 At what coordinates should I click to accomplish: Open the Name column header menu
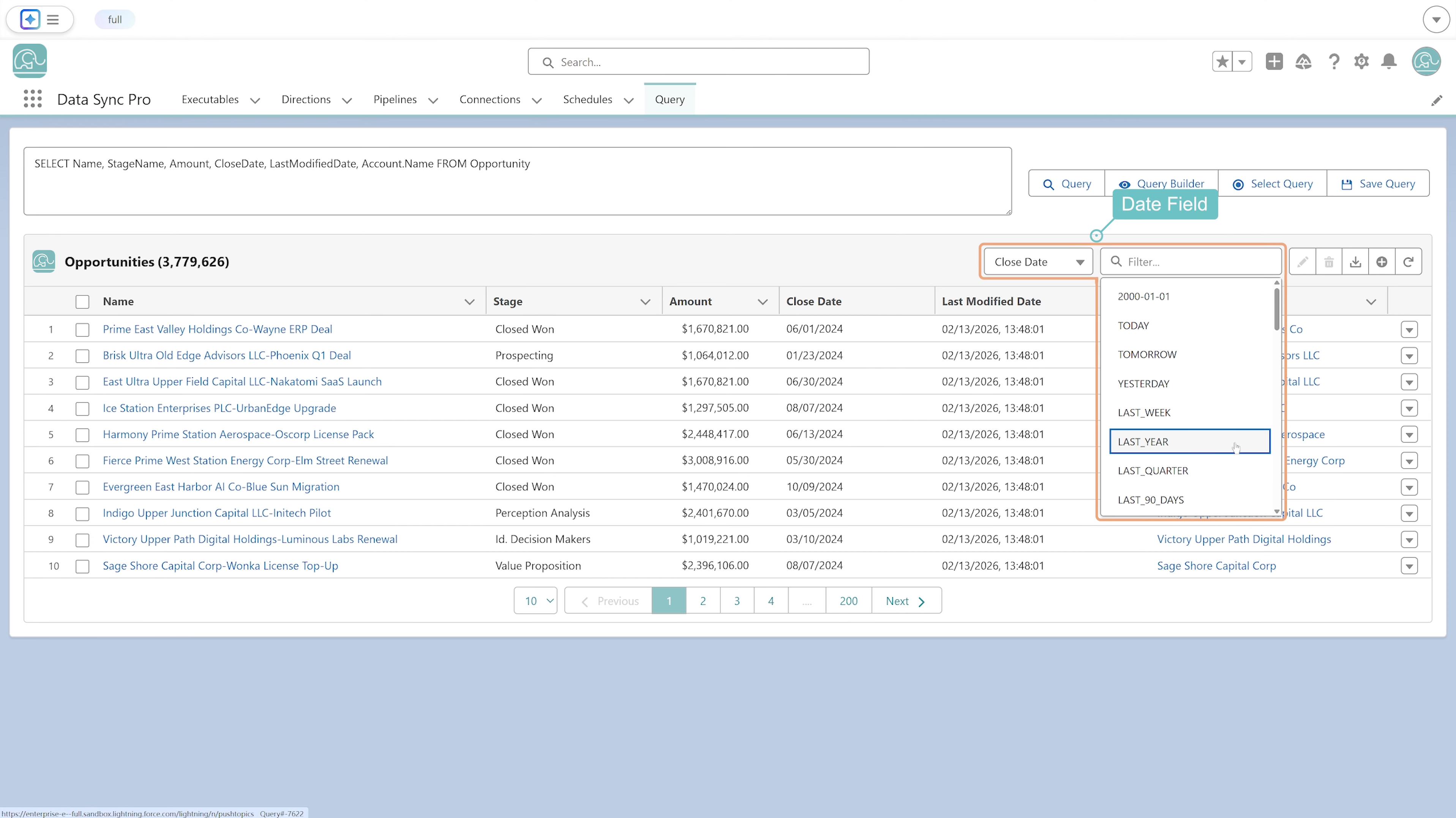(469, 302)
